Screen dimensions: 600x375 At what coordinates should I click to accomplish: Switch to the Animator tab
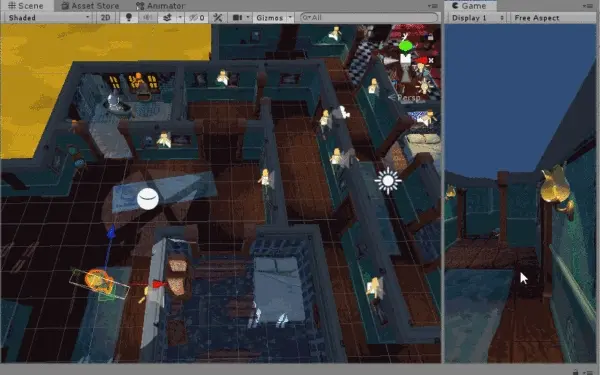coord(161,6)
